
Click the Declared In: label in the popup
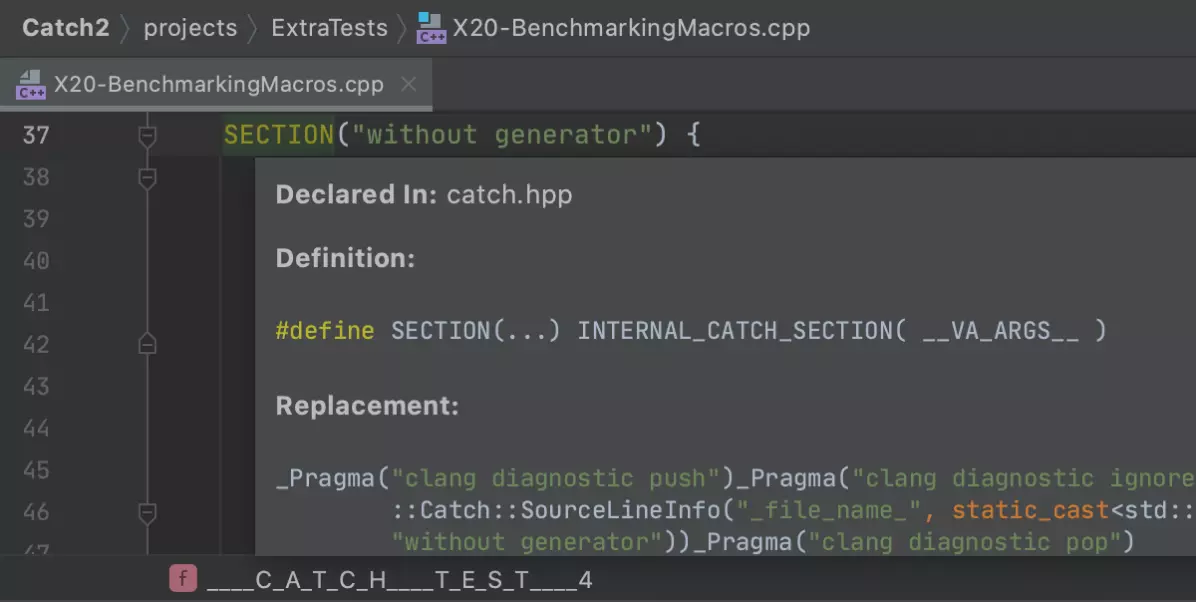(x=356, y=195)
